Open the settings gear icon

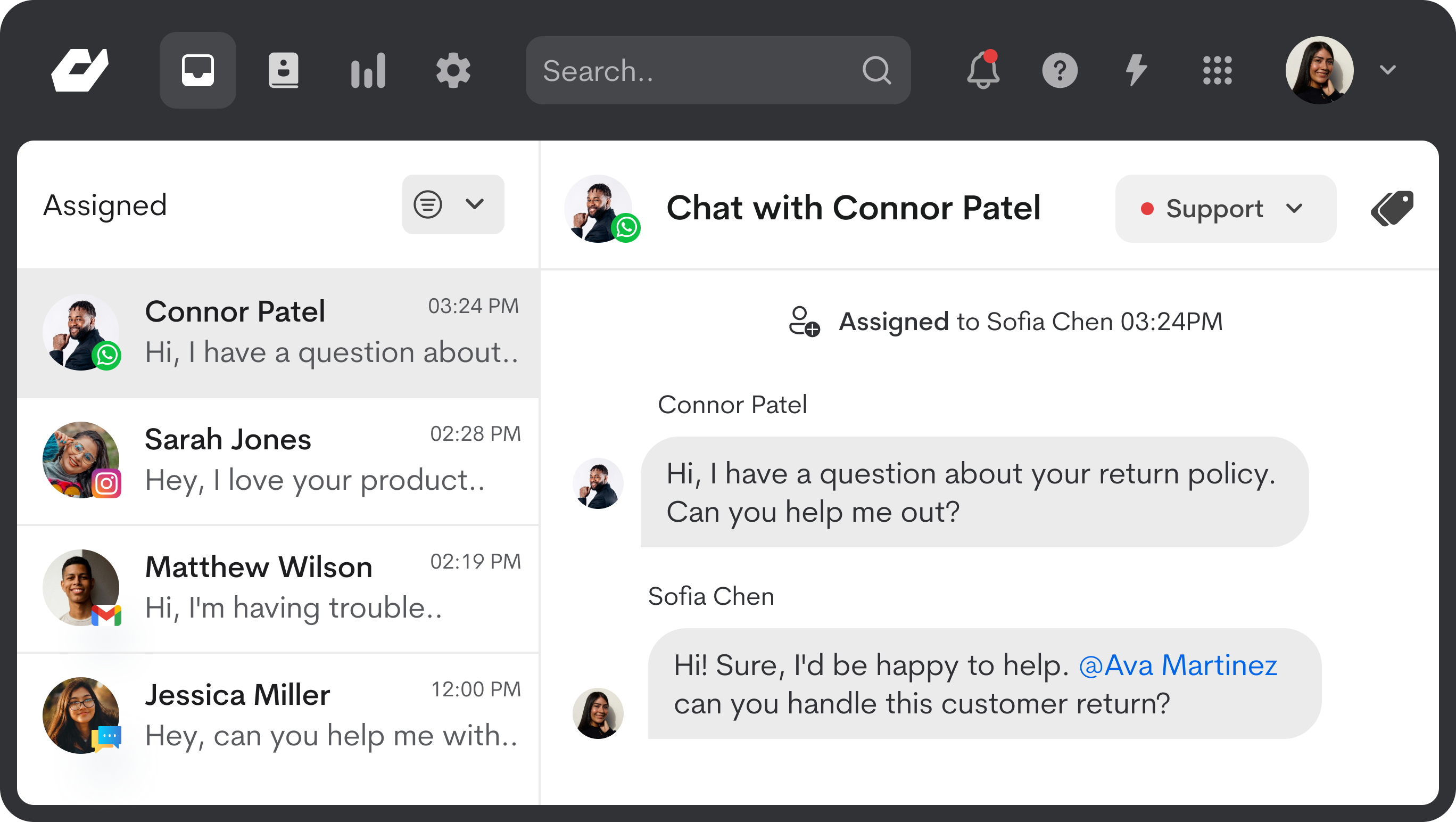[x=453, y=70]
